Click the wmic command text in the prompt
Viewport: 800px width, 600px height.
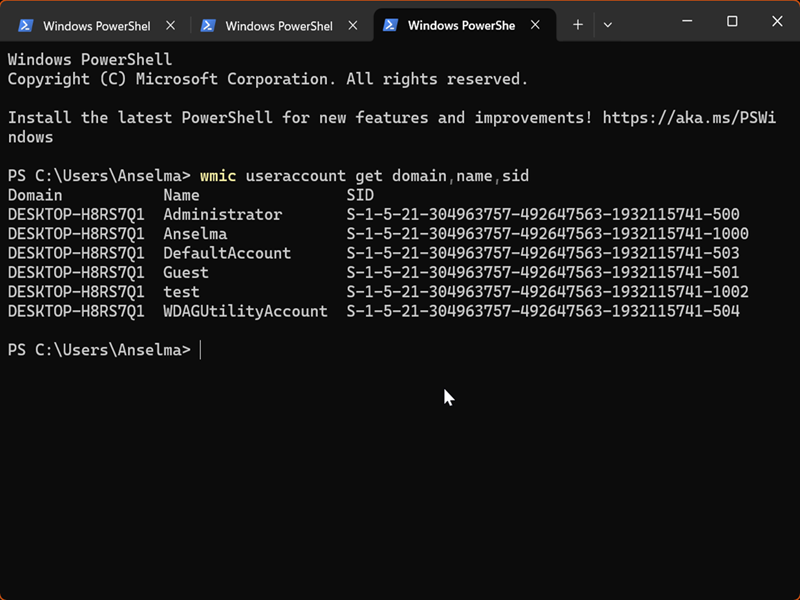point(218,176)
